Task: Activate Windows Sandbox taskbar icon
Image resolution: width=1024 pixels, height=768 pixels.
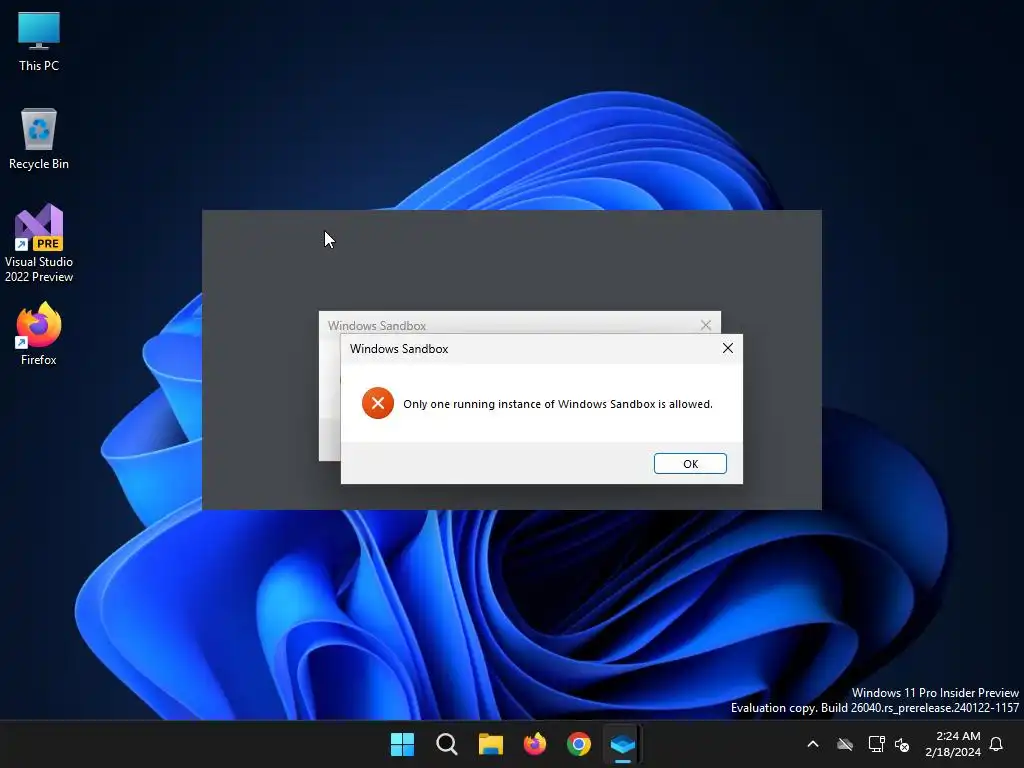Action: (x=622, y=744)
